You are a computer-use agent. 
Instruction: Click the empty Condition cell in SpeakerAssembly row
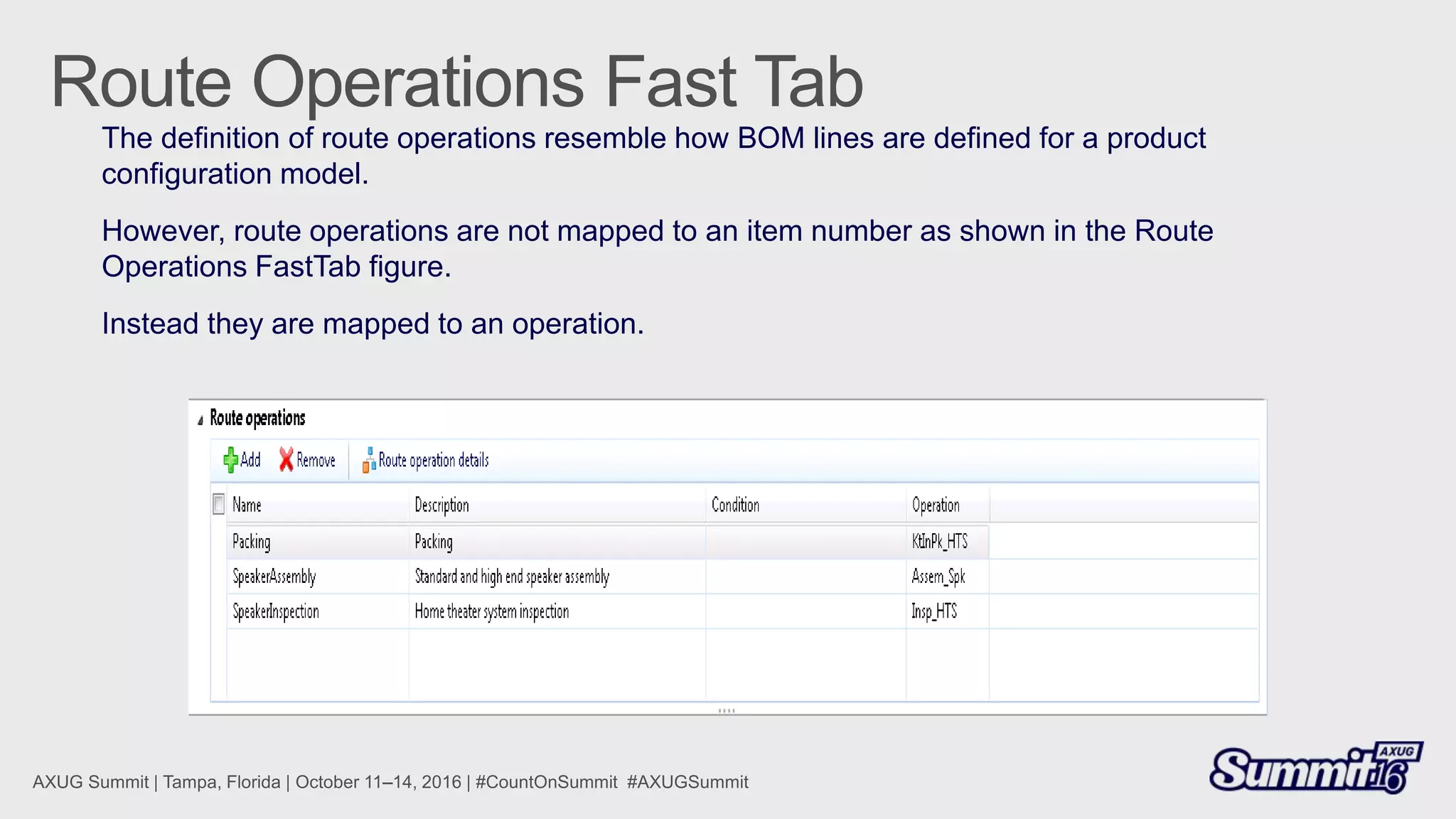pos(806,577)
